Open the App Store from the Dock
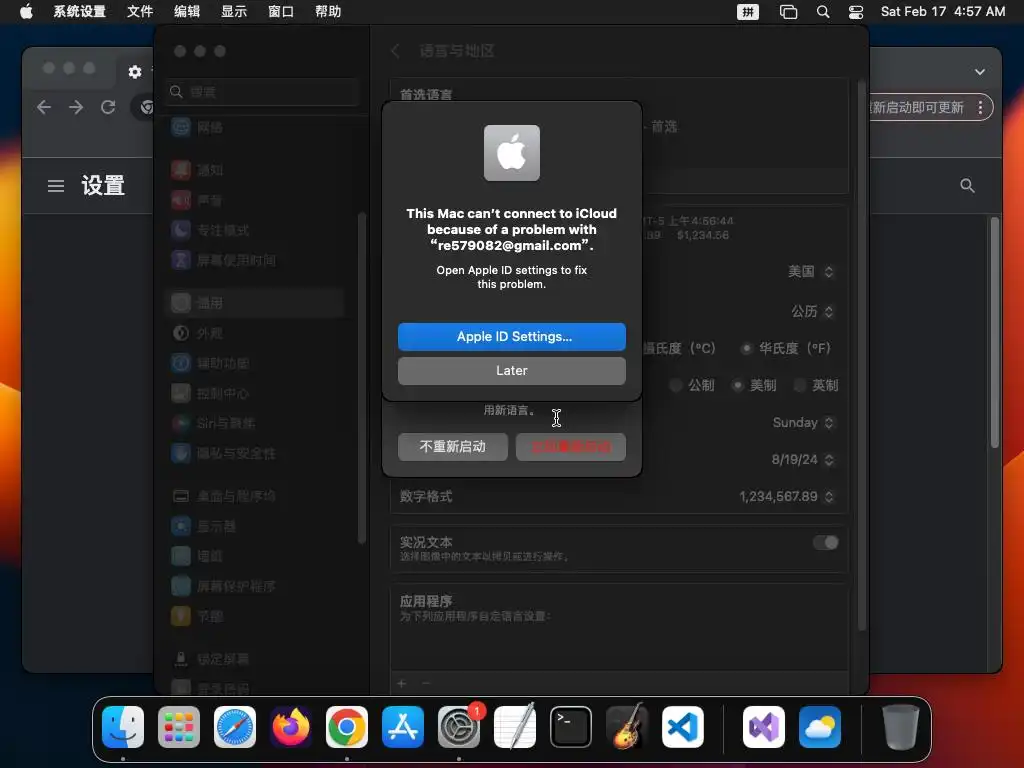The height and width of the screenshot is (768, 1024). point(403,727)
